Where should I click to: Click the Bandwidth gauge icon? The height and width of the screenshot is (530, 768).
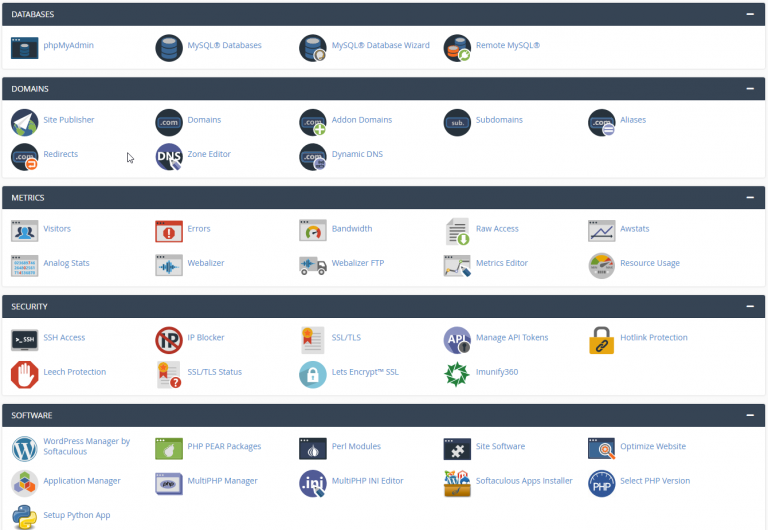point(313,229)
